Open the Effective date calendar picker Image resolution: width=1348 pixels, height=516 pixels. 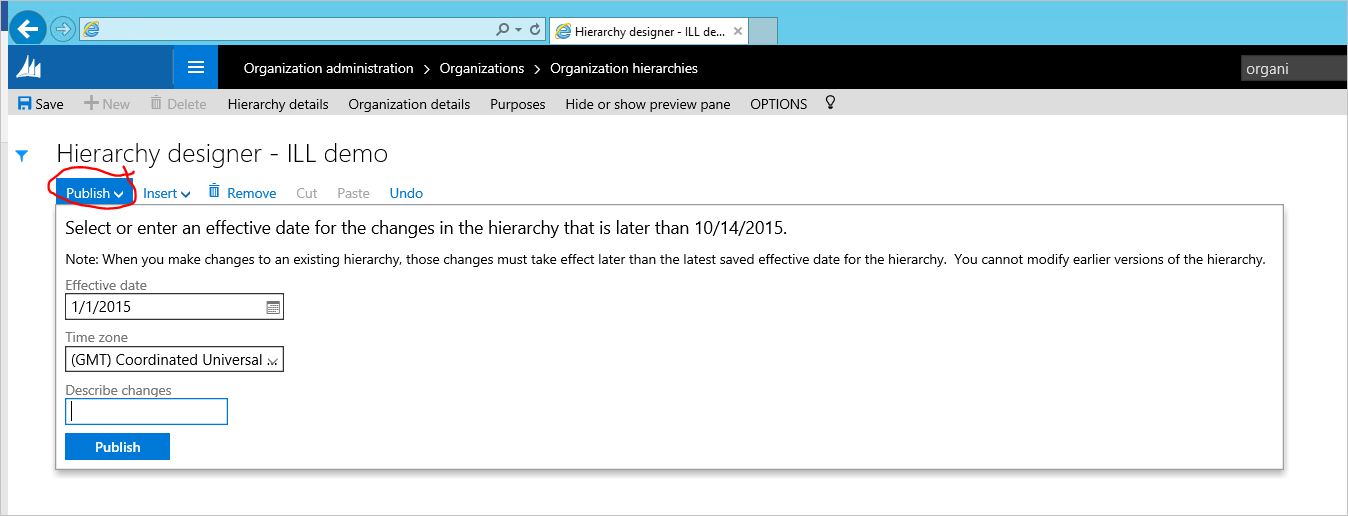(273, 307)
